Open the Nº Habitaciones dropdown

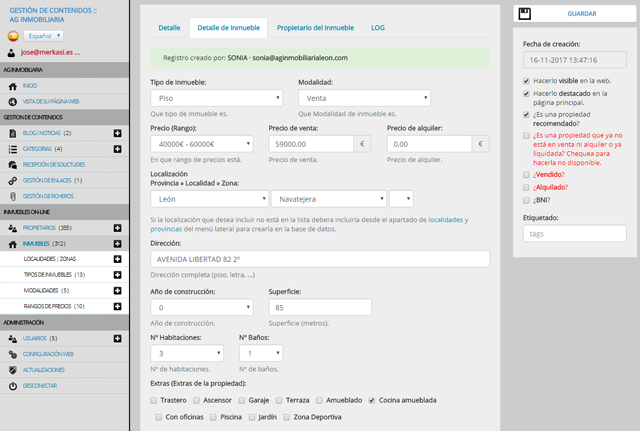[187, 353]
